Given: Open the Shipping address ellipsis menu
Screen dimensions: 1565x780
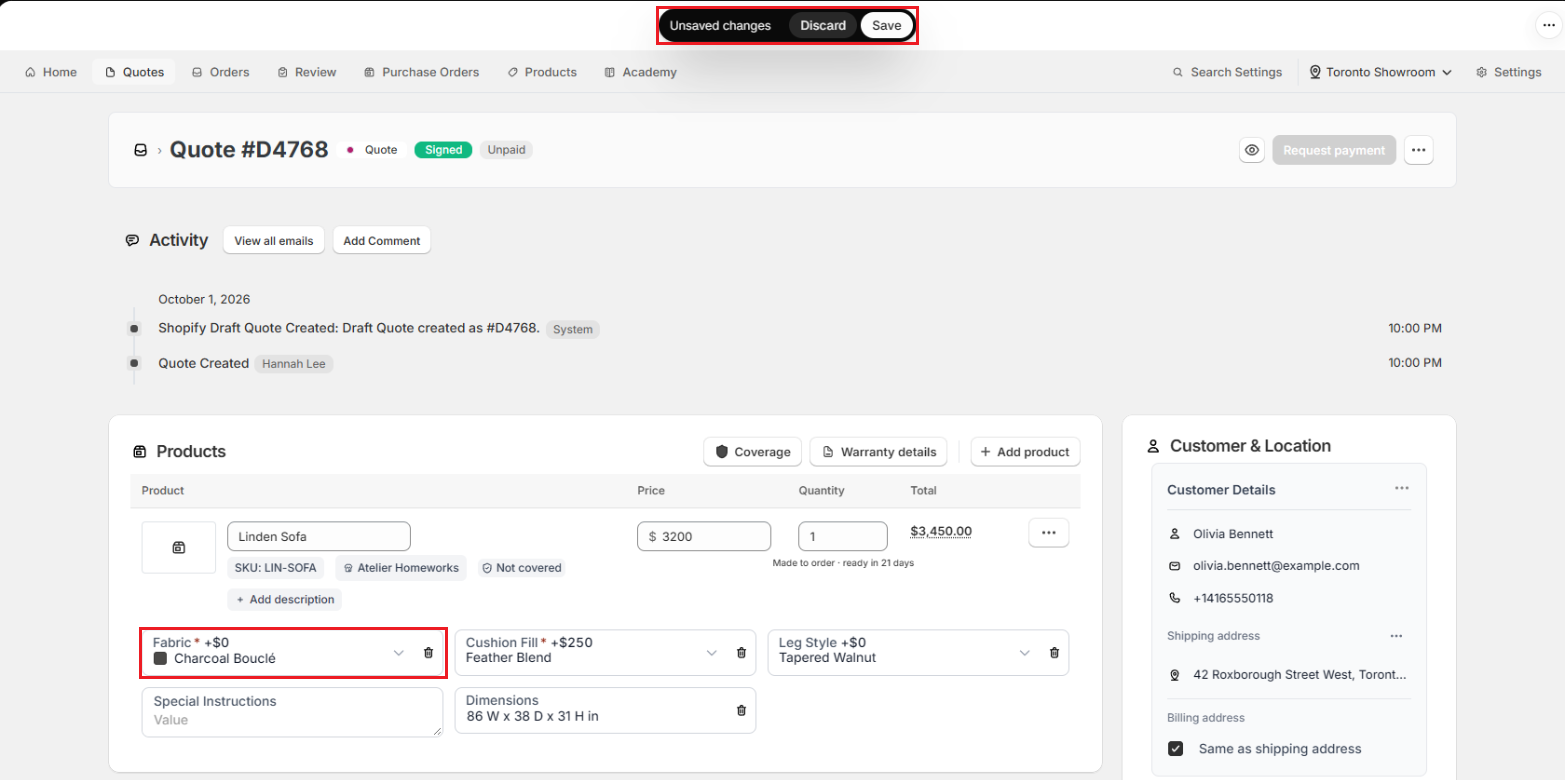Looking at the screenshot, I should tap(1396, 635).
